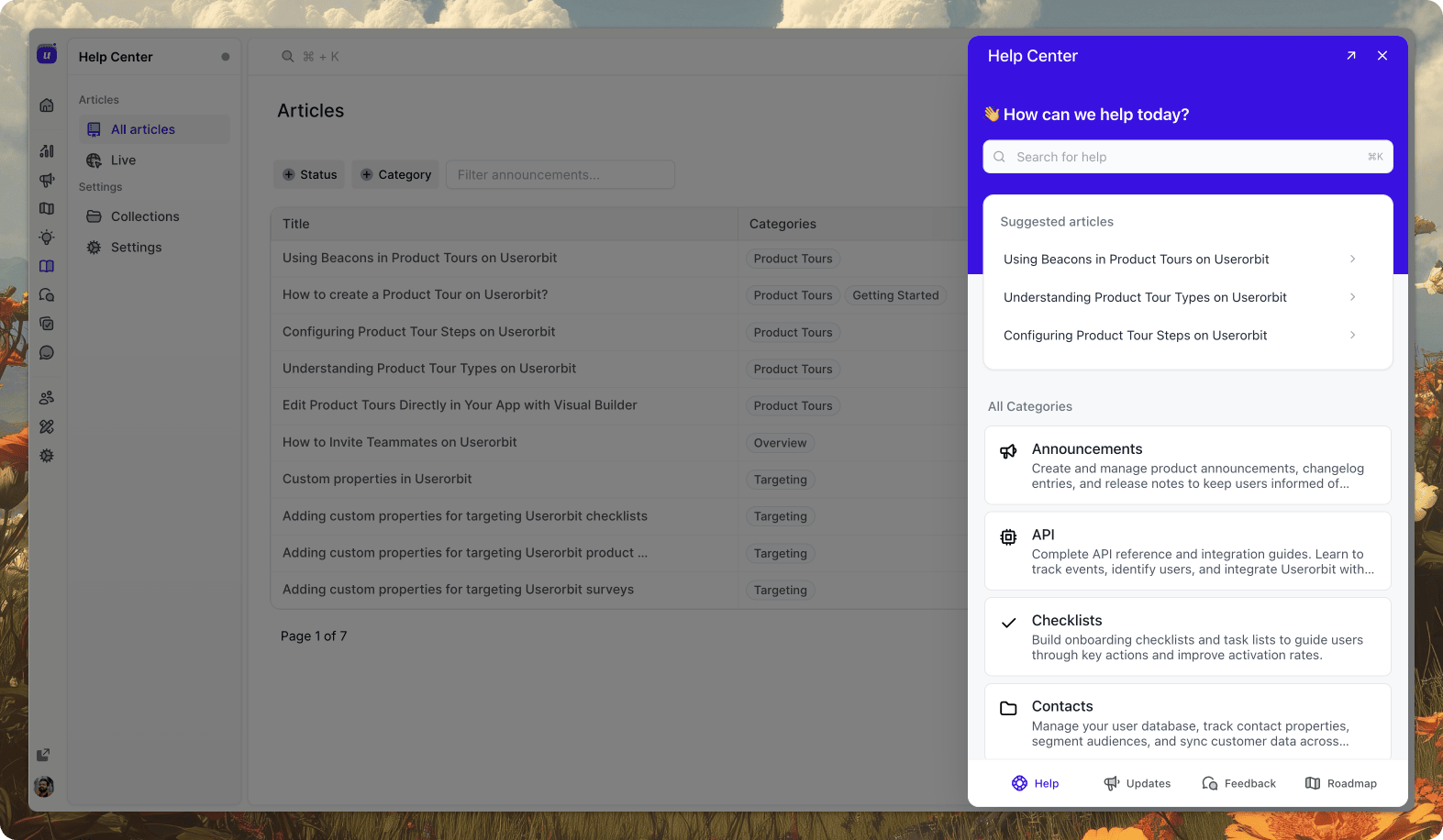Close the Help Center widget panel
The image size is (1443, 840).
click(1382, 56)
